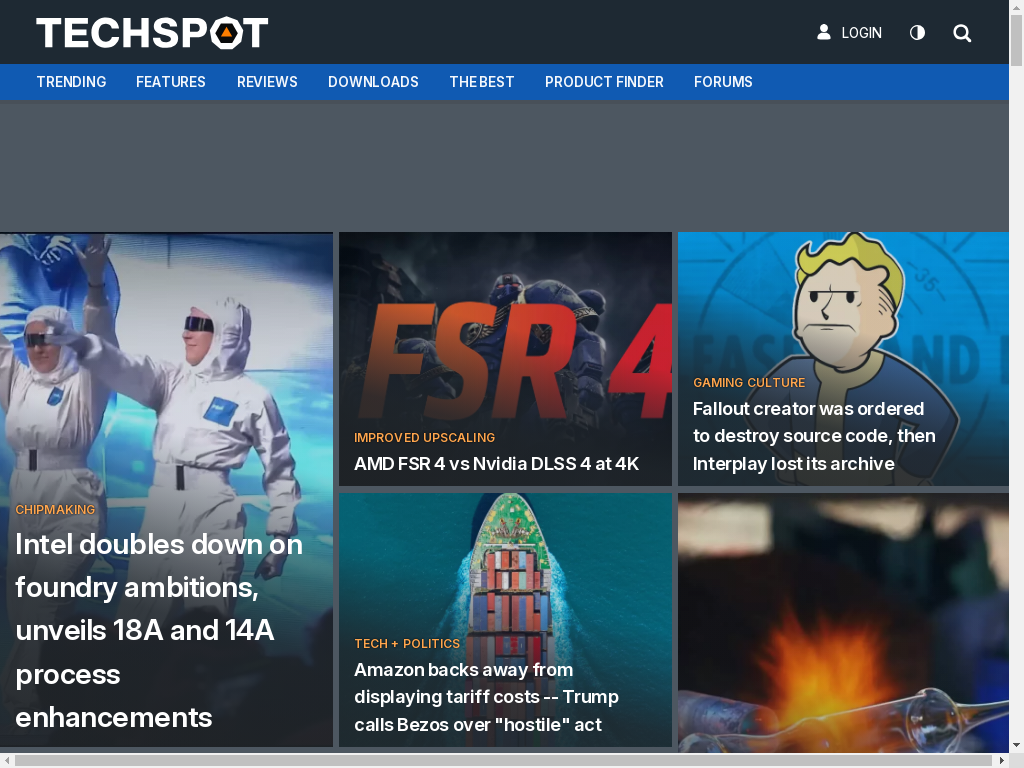Click the vertical scrollbar down arrow
The width and height of the screenshot is (1024, 768).
tap(1016, 745)
